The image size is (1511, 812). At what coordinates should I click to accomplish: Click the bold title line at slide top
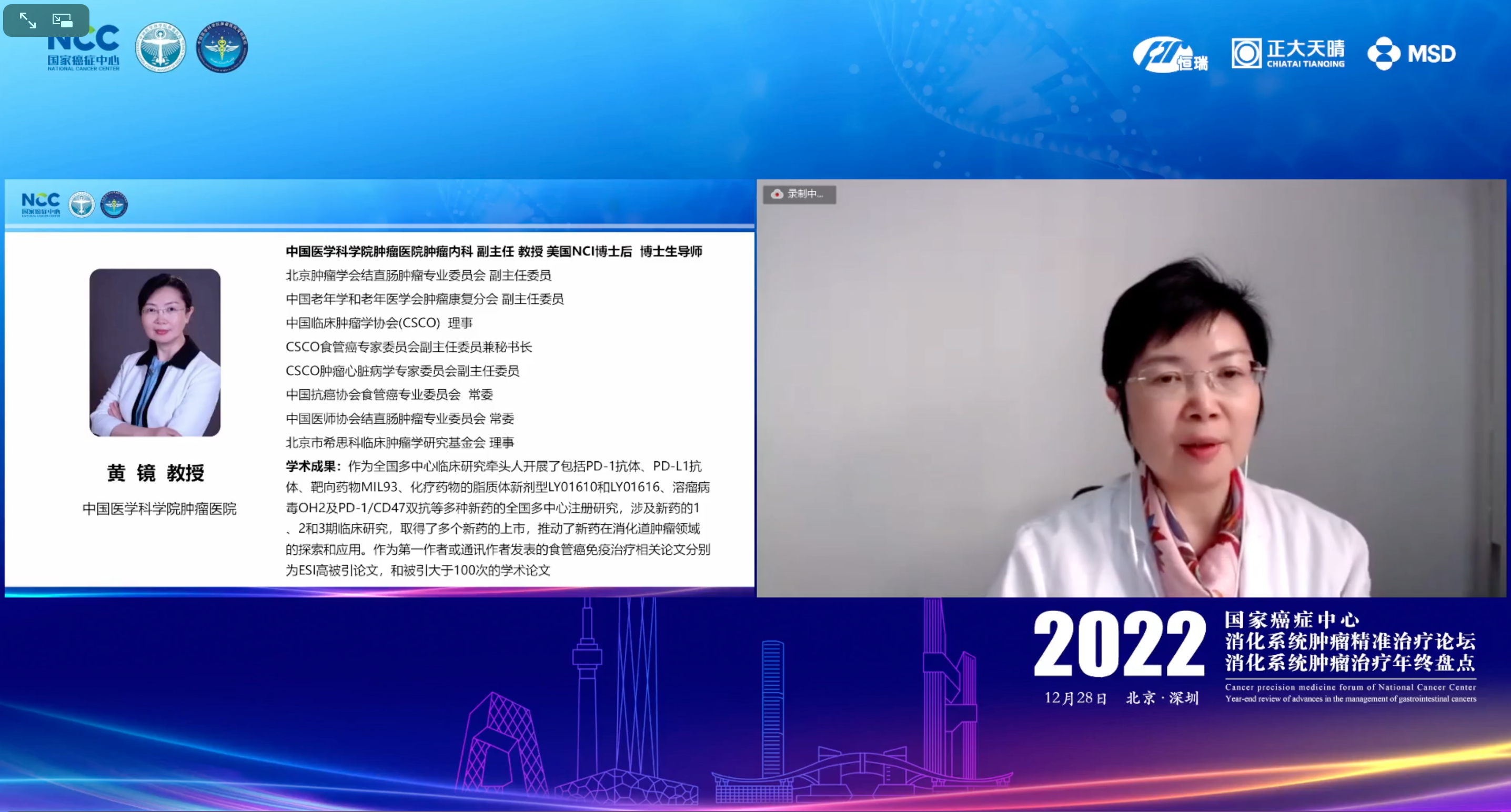pos(493,251)
